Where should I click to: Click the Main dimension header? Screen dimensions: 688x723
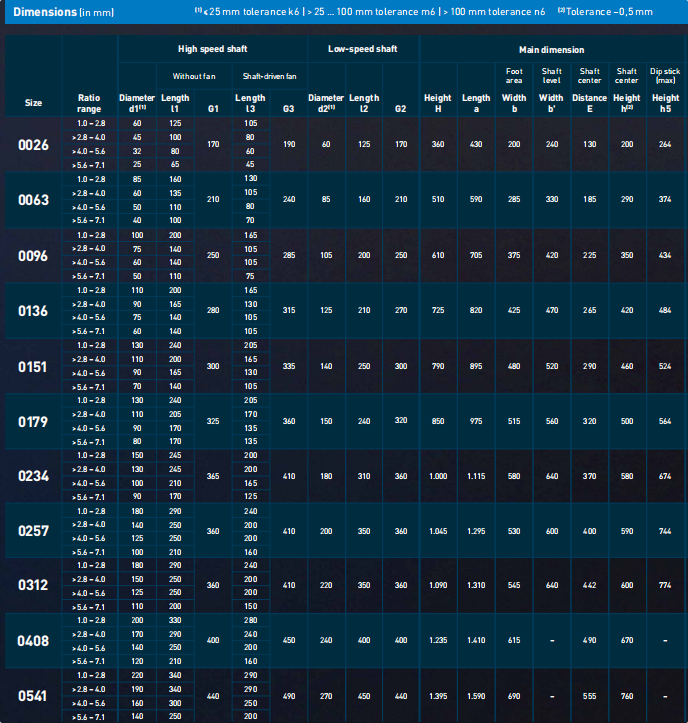pos(551,49)
